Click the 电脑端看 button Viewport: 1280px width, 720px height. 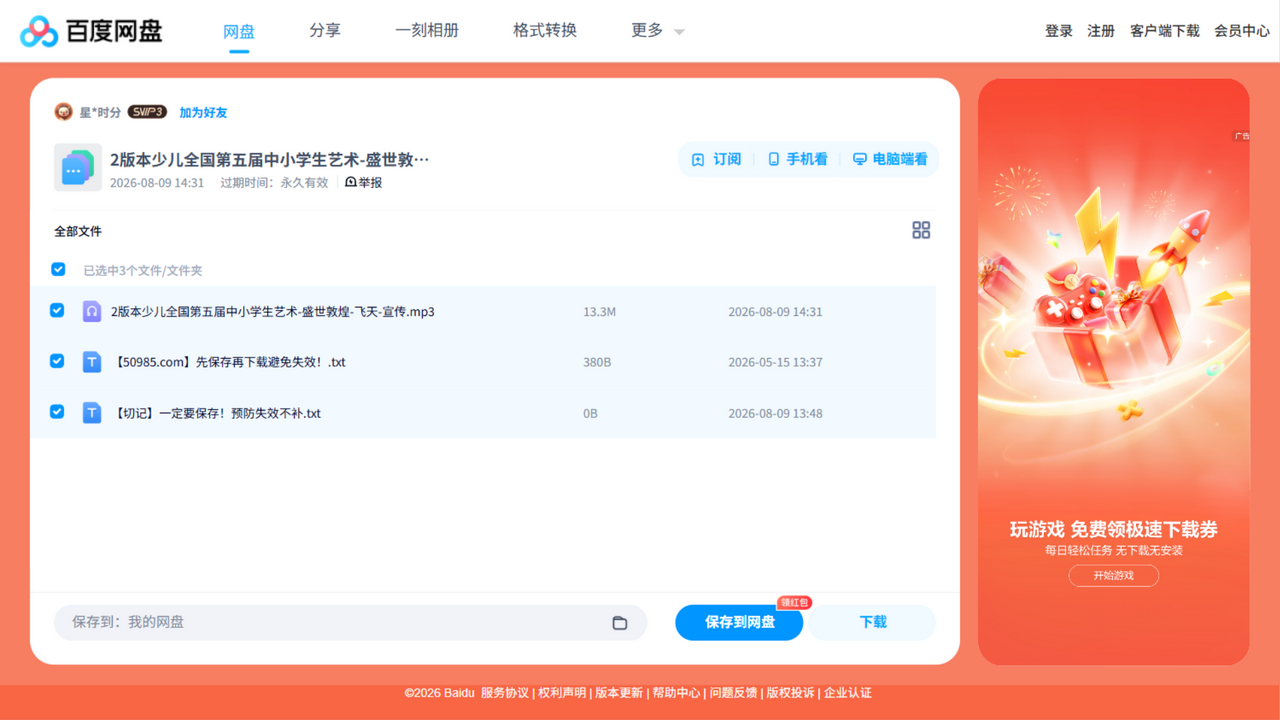[x=890, y=159]
